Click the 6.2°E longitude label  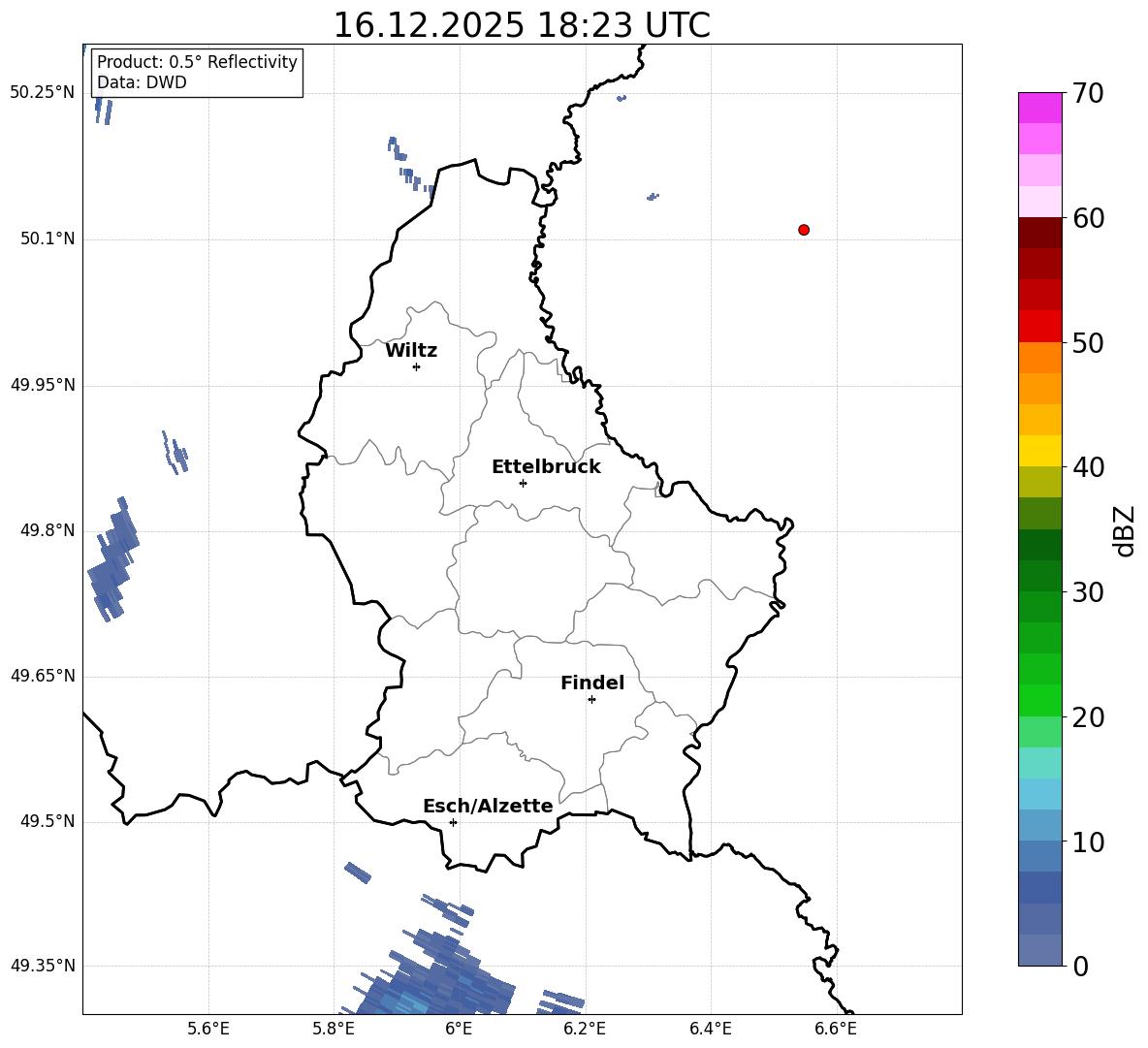[585, 1029]
